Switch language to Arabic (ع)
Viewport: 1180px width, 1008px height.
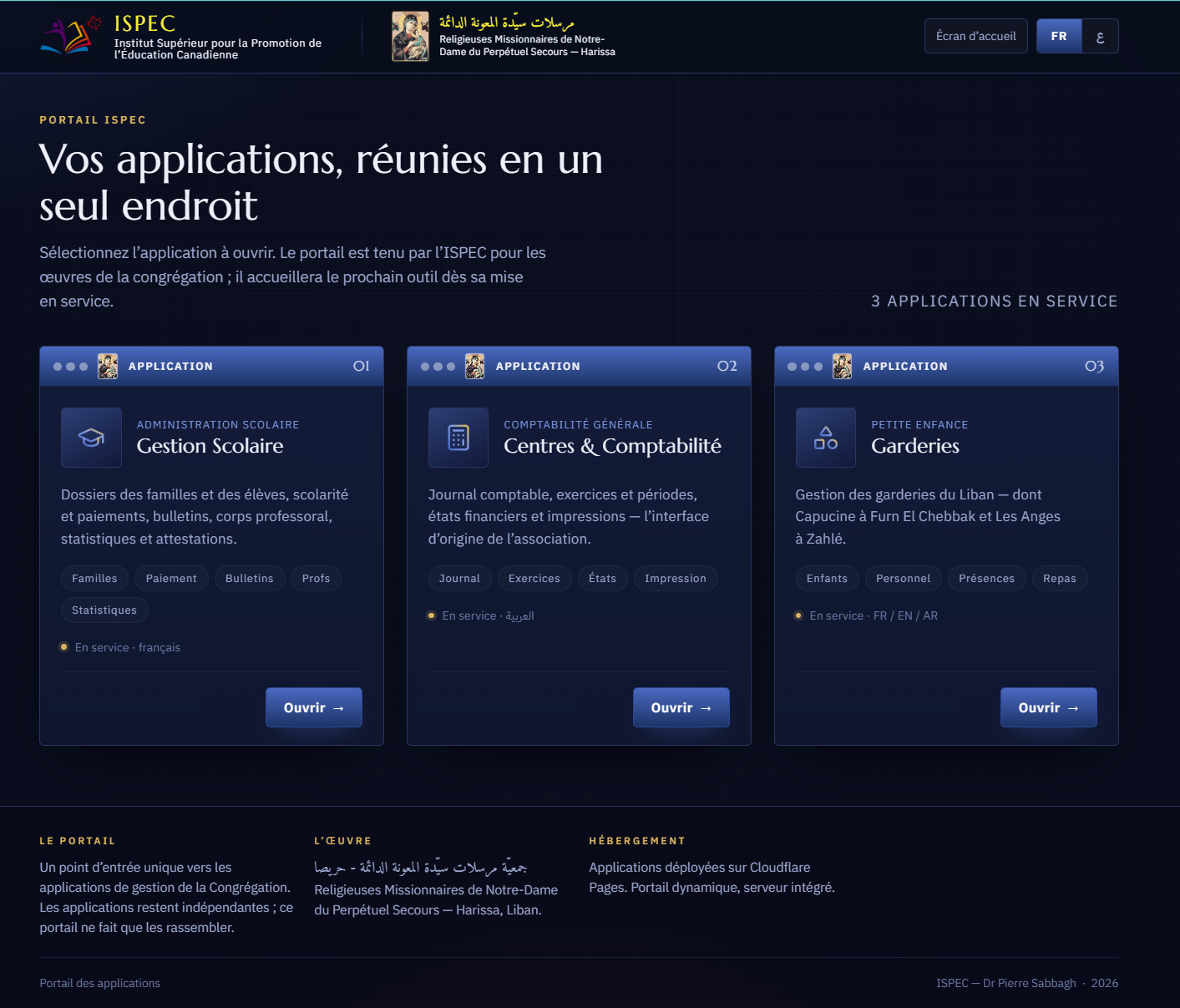(x=1100, y=36)
